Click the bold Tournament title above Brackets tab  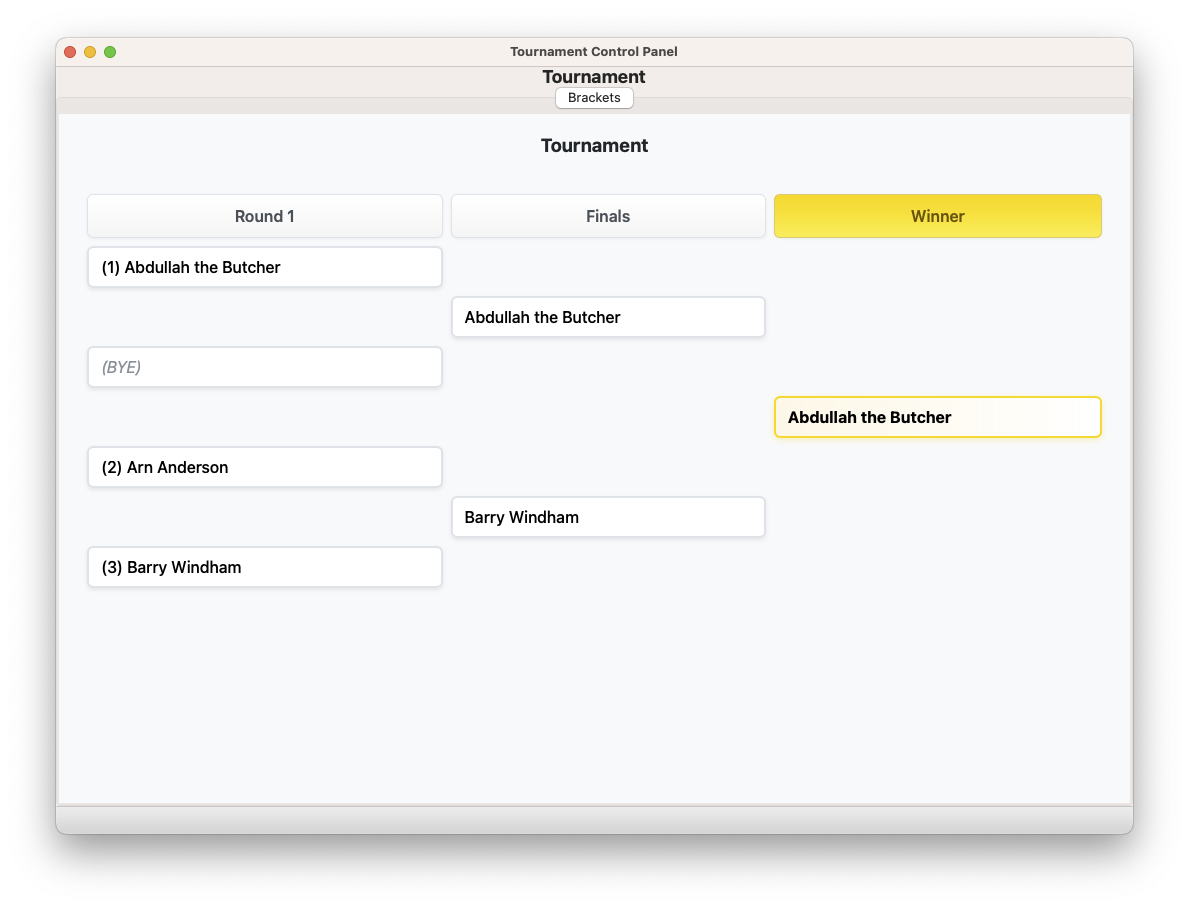(594, 77)
